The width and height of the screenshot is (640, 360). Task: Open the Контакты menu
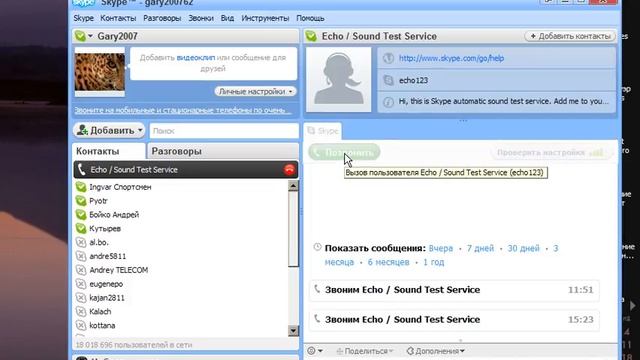point(118,18)
